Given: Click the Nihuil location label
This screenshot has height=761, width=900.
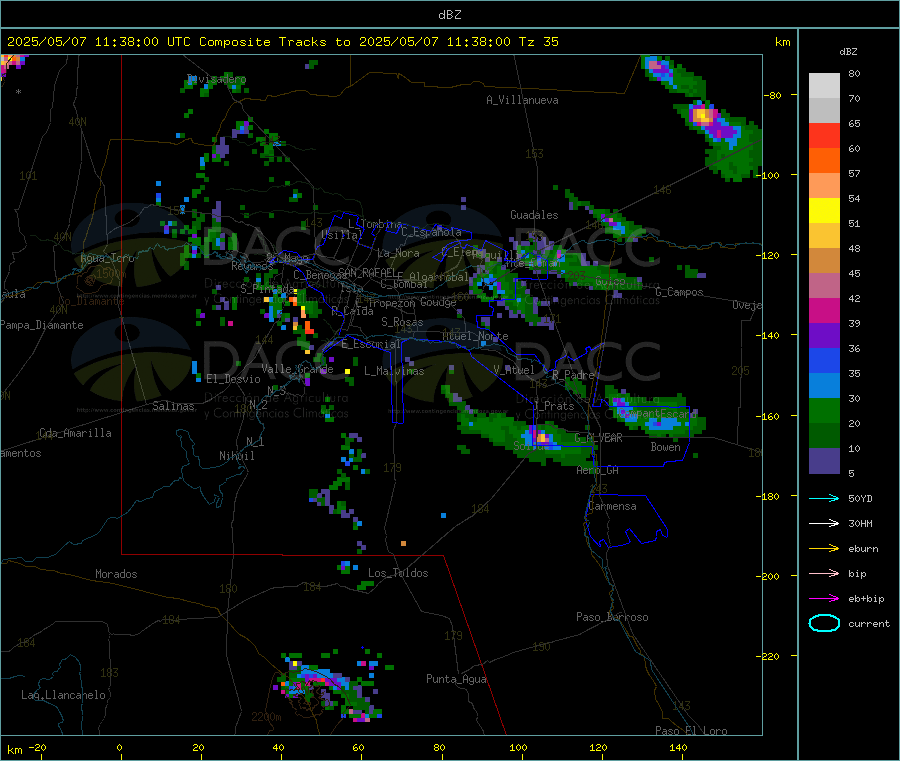Looking at the screenshot, I should tap(237, 456).
